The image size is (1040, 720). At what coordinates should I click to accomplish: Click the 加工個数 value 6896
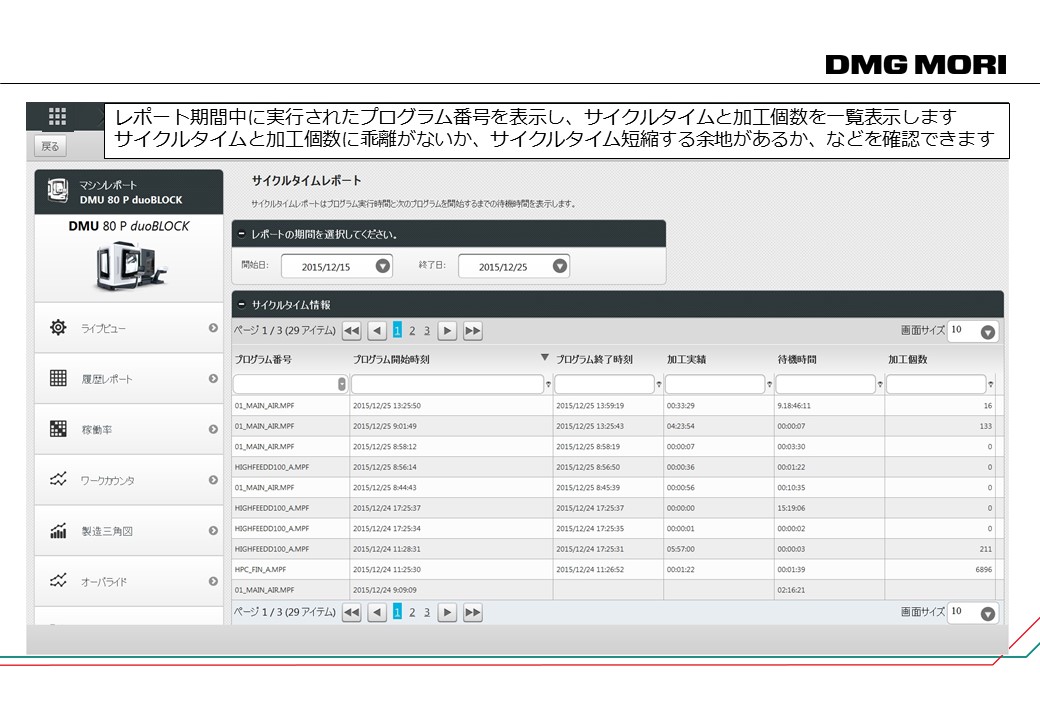pos(984,570)
